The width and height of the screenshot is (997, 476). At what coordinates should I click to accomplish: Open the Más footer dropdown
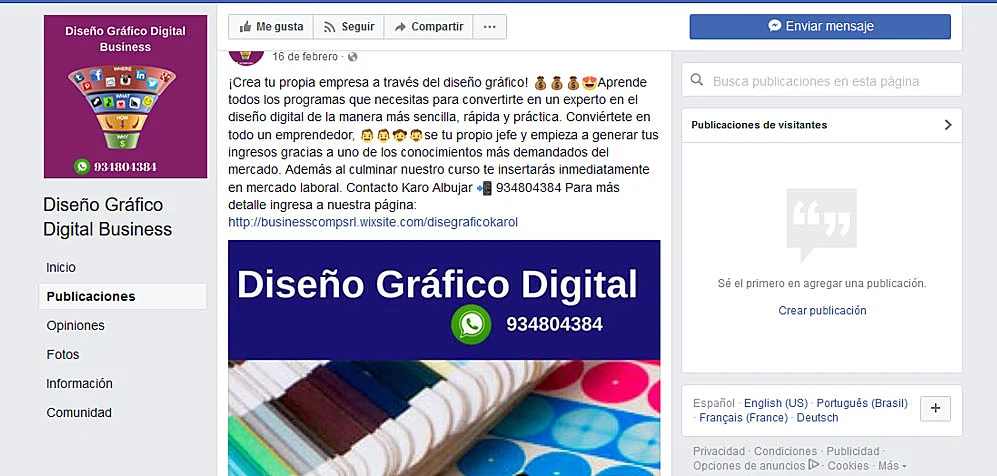pos(892,466)
